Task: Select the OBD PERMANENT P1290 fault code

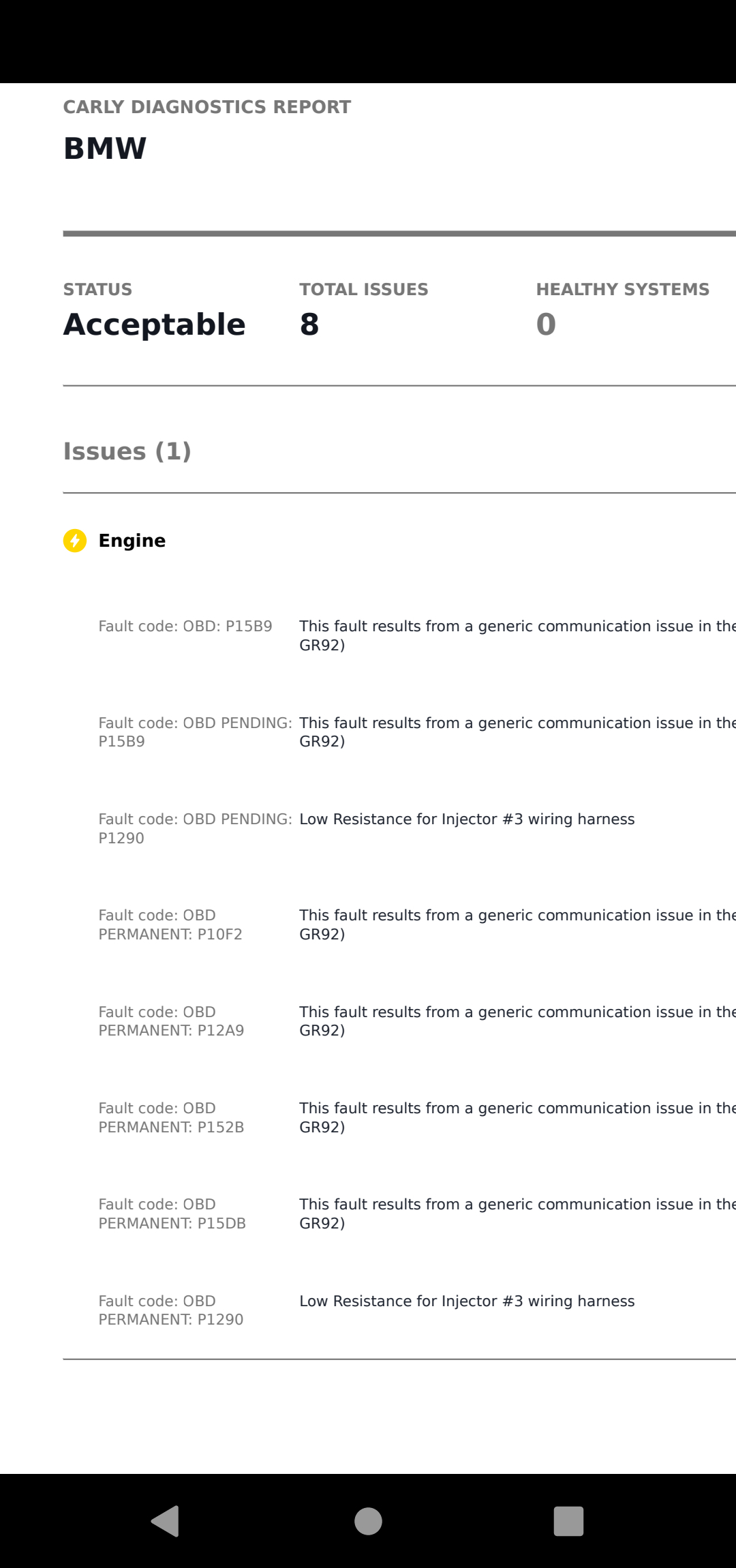Action: pyautogui.click(x=170, y=1310)
